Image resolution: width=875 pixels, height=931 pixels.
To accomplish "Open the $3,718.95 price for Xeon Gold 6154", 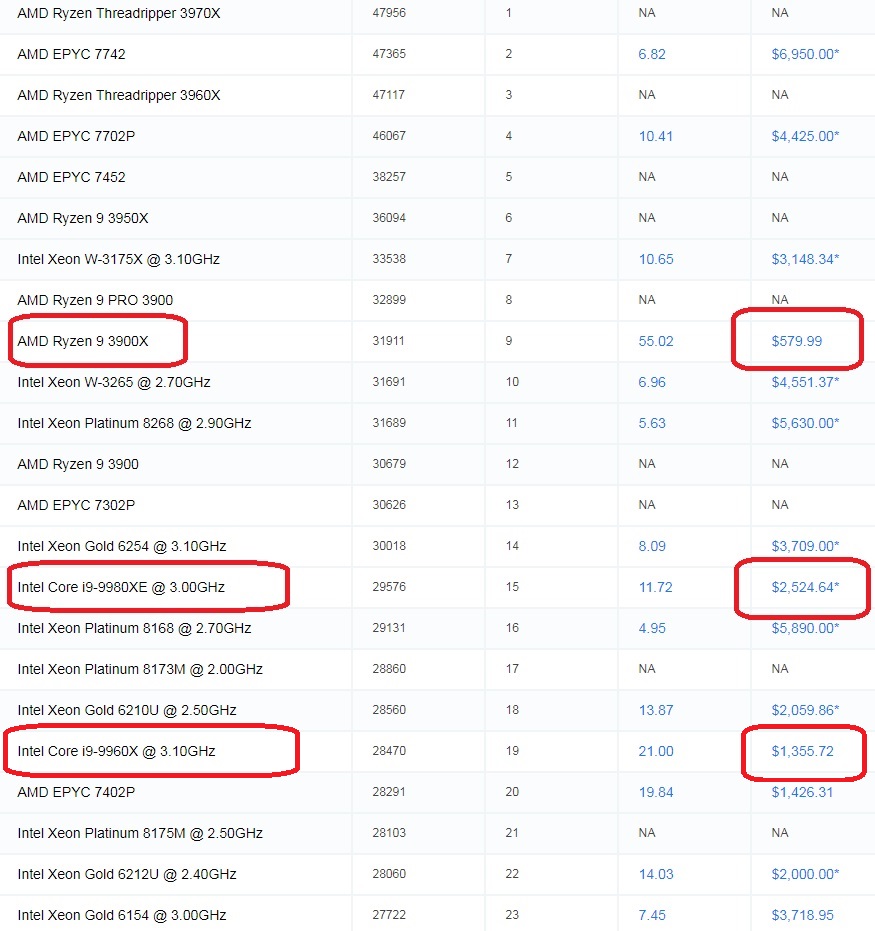I will coord(803,914).
